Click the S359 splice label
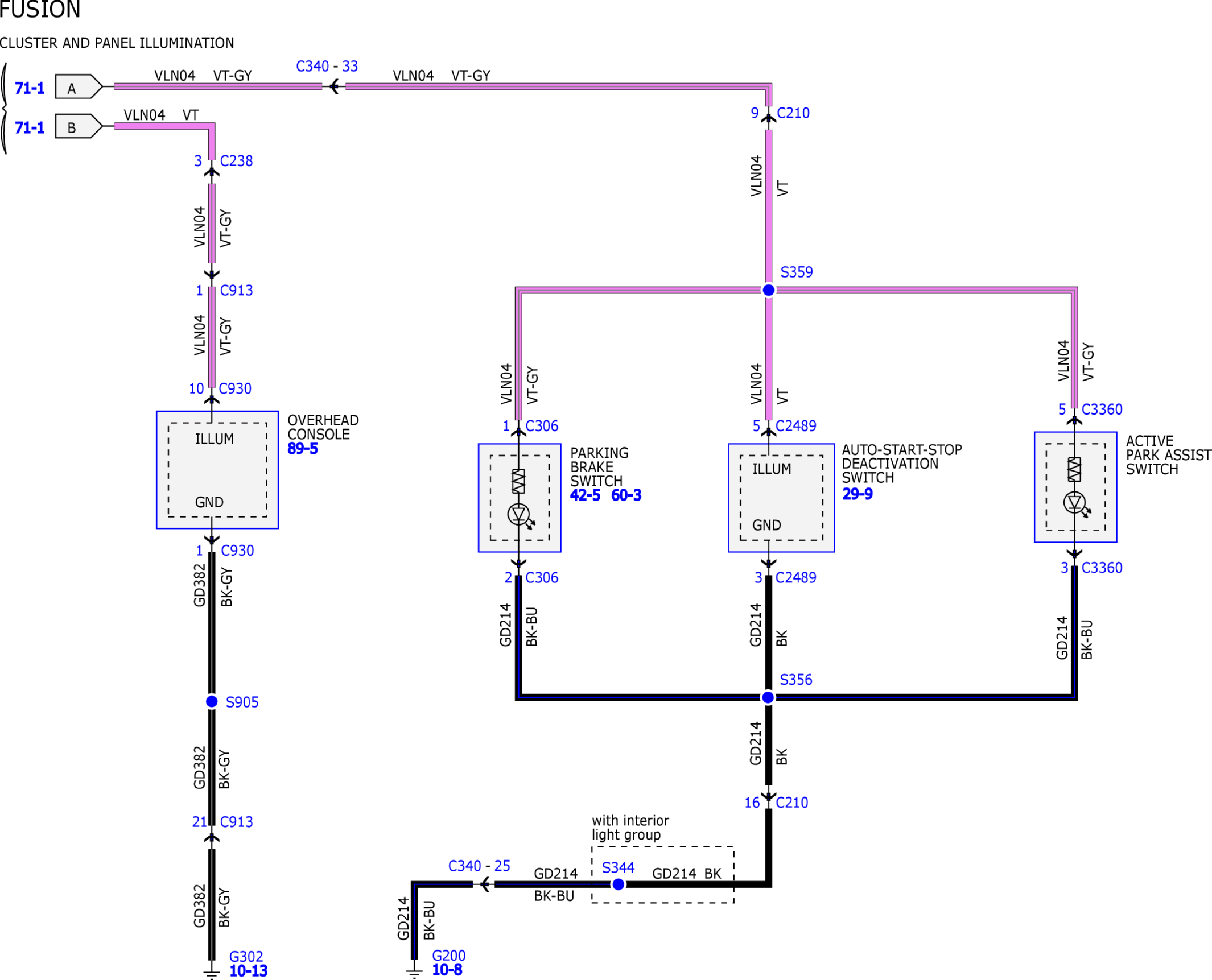The image size is (1212, 980). tap(797, 272)
